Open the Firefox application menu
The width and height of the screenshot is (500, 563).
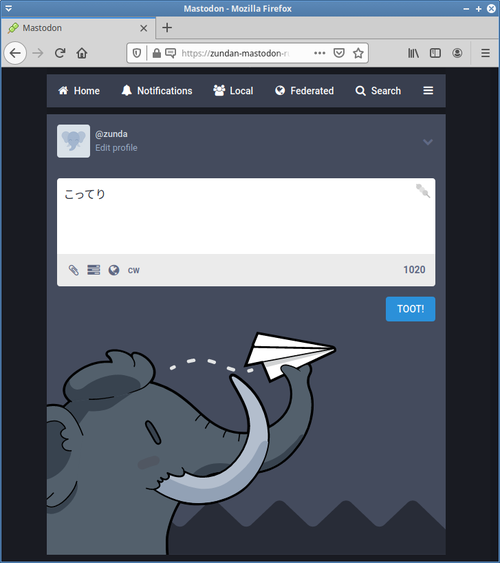(485, 53)
